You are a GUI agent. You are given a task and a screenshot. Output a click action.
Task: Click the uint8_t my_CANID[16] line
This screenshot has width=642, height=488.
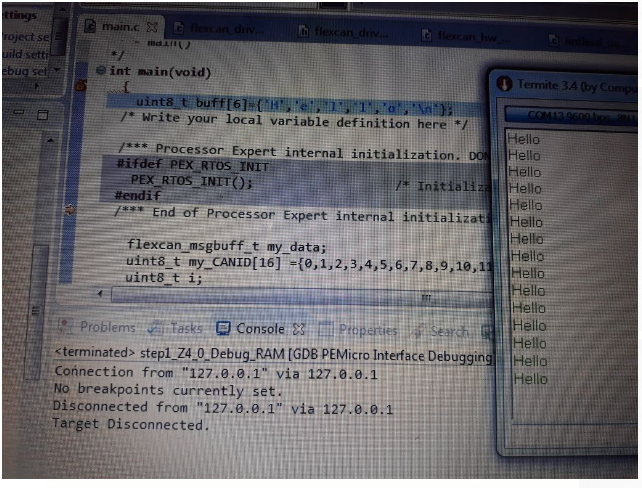click(310, 264)
